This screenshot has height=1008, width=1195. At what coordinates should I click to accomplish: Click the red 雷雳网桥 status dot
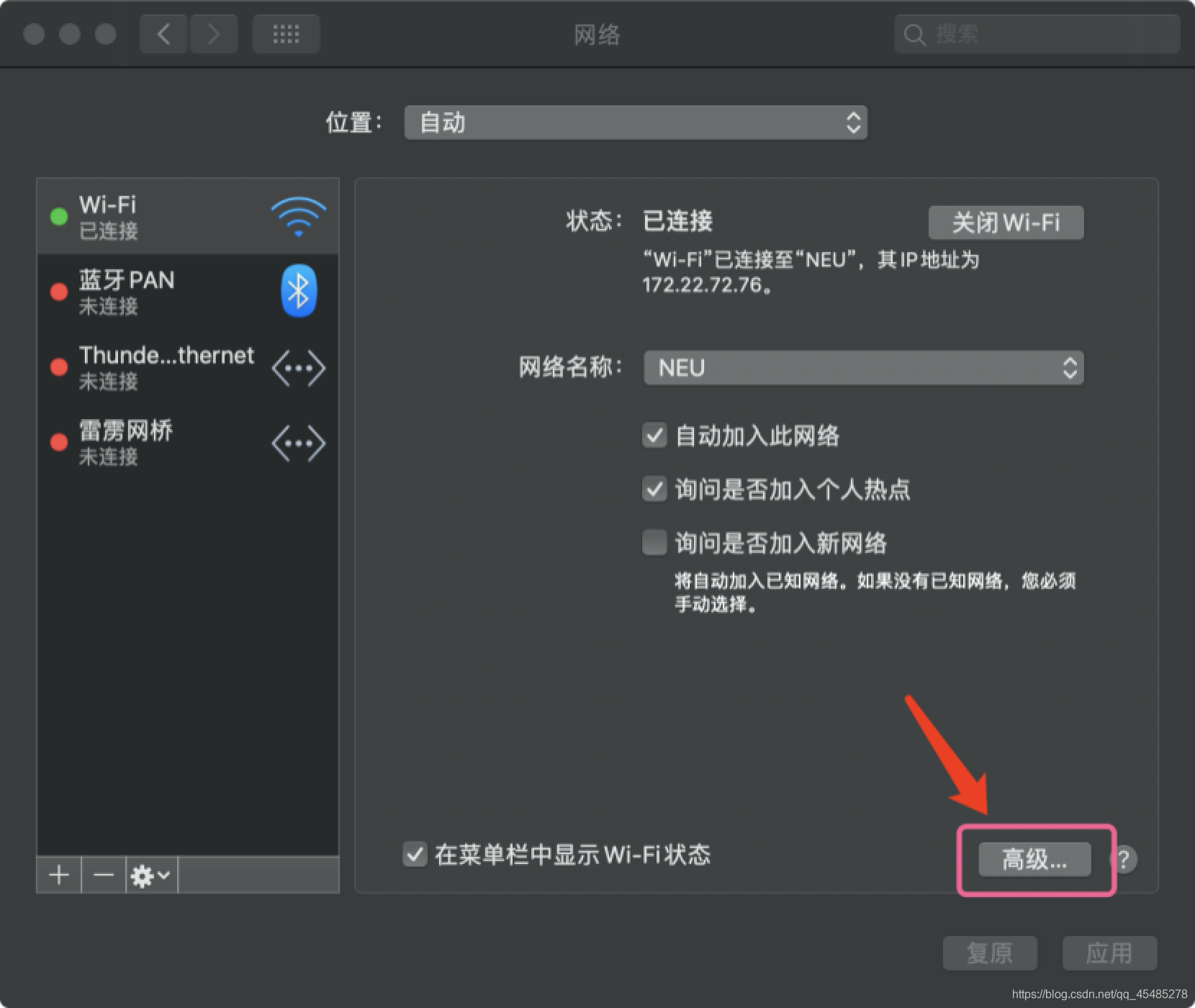point(59,442)
